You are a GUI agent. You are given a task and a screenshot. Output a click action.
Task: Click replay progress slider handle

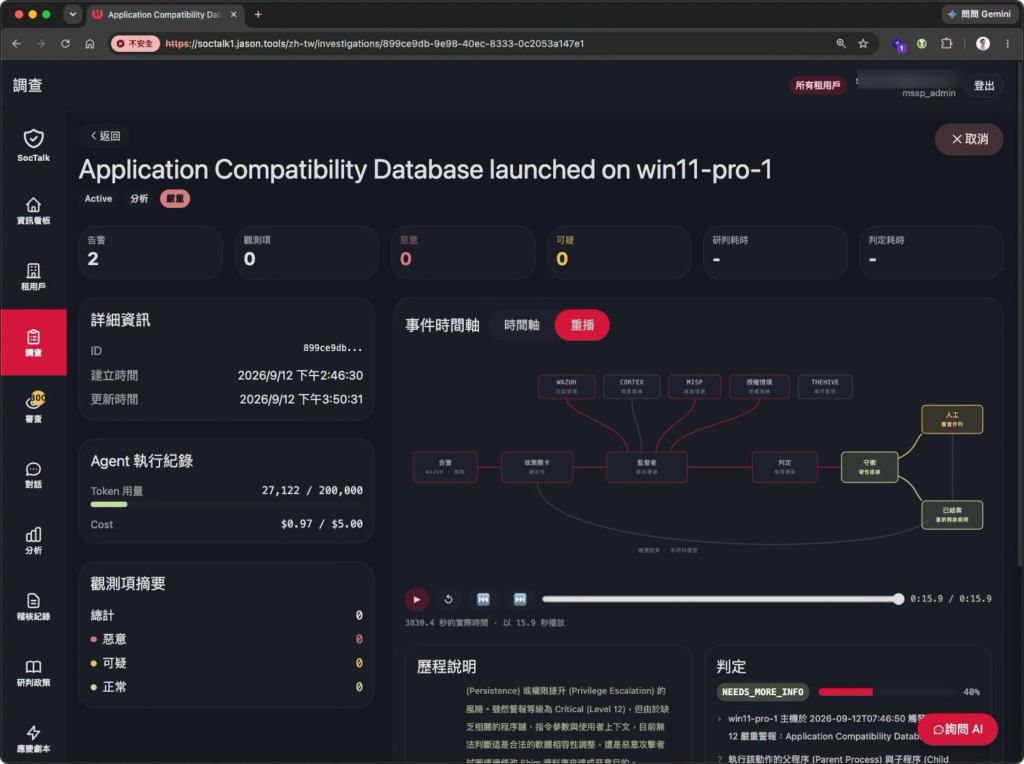point(899,599)
